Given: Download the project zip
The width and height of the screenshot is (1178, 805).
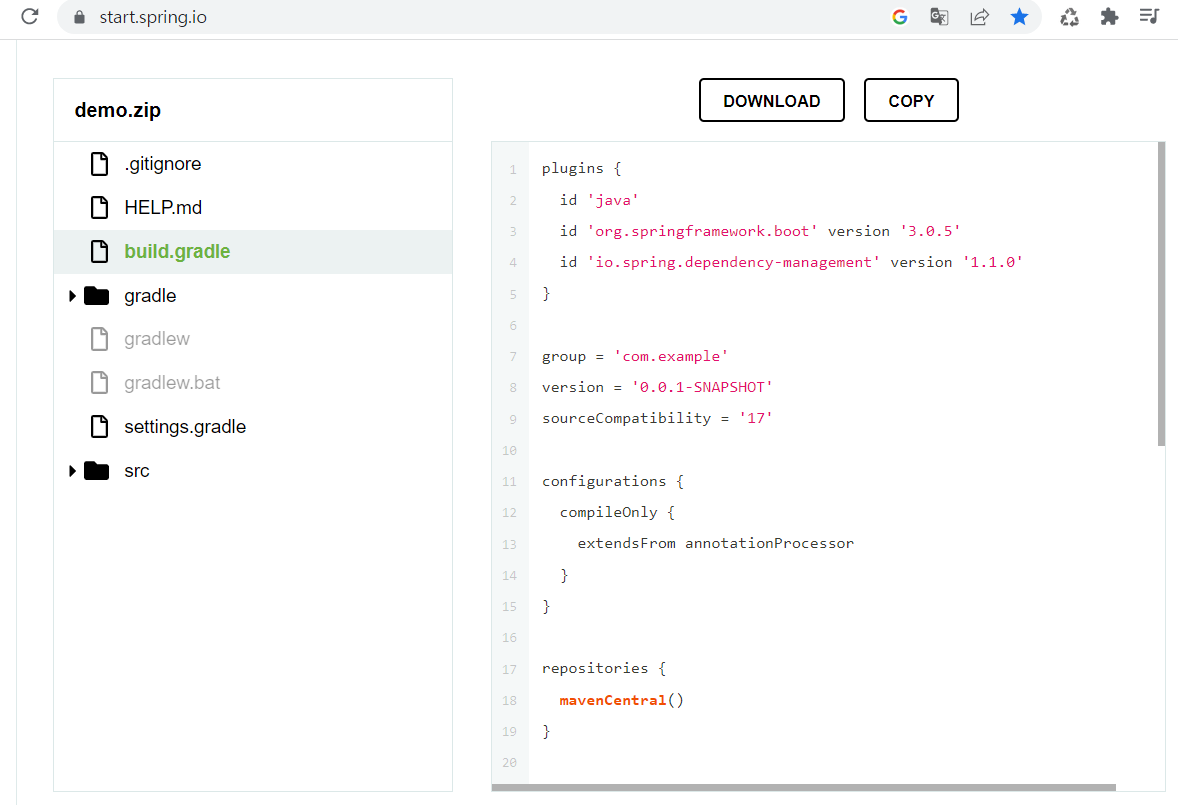Looking at the screenshot, I should pos(772,100).
